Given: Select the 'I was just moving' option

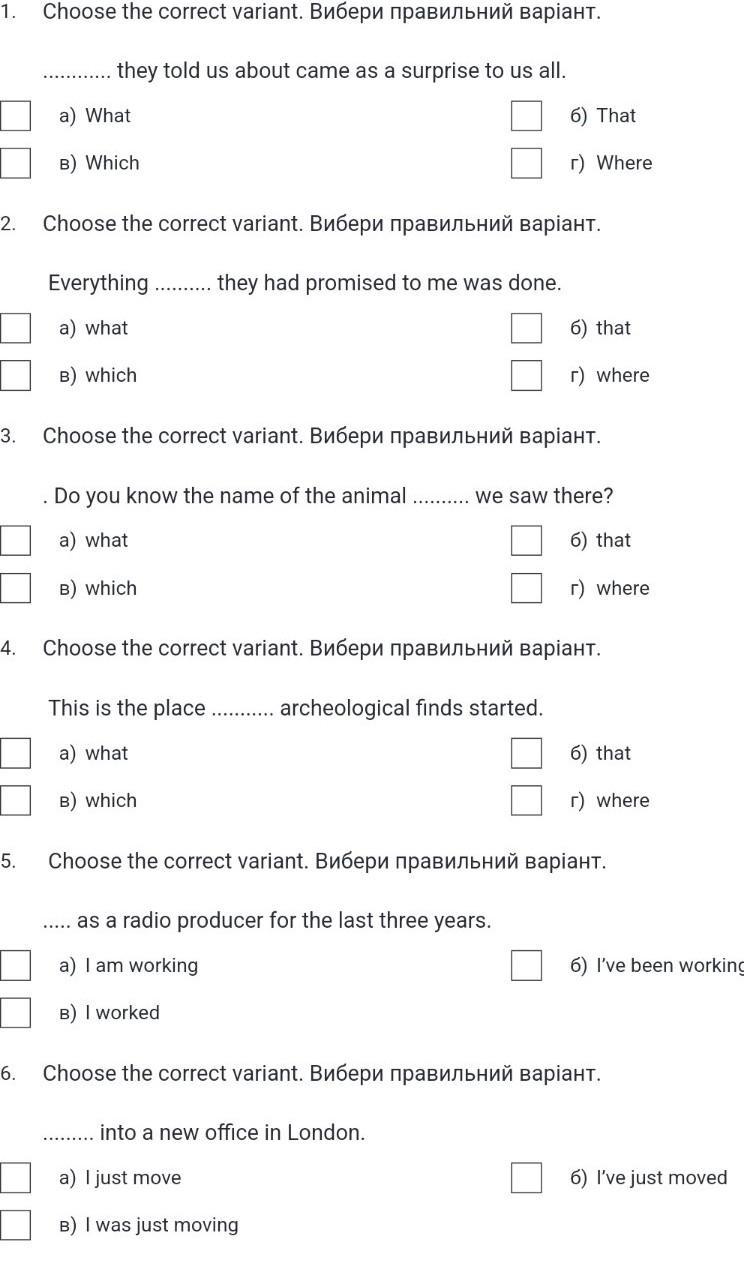Looking at the screenshot, I should click(15, 1225).
